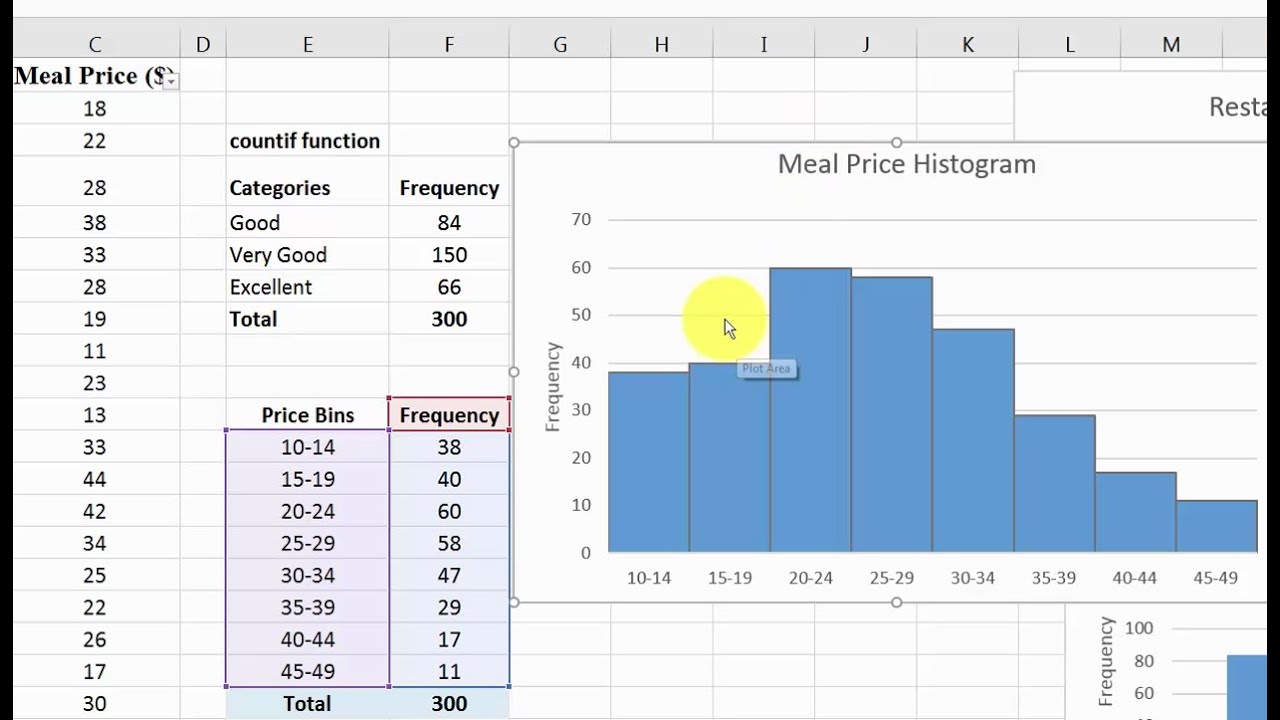The image size is (1280, 720).
Task: Select column K header
Action: tap(967, 44)
